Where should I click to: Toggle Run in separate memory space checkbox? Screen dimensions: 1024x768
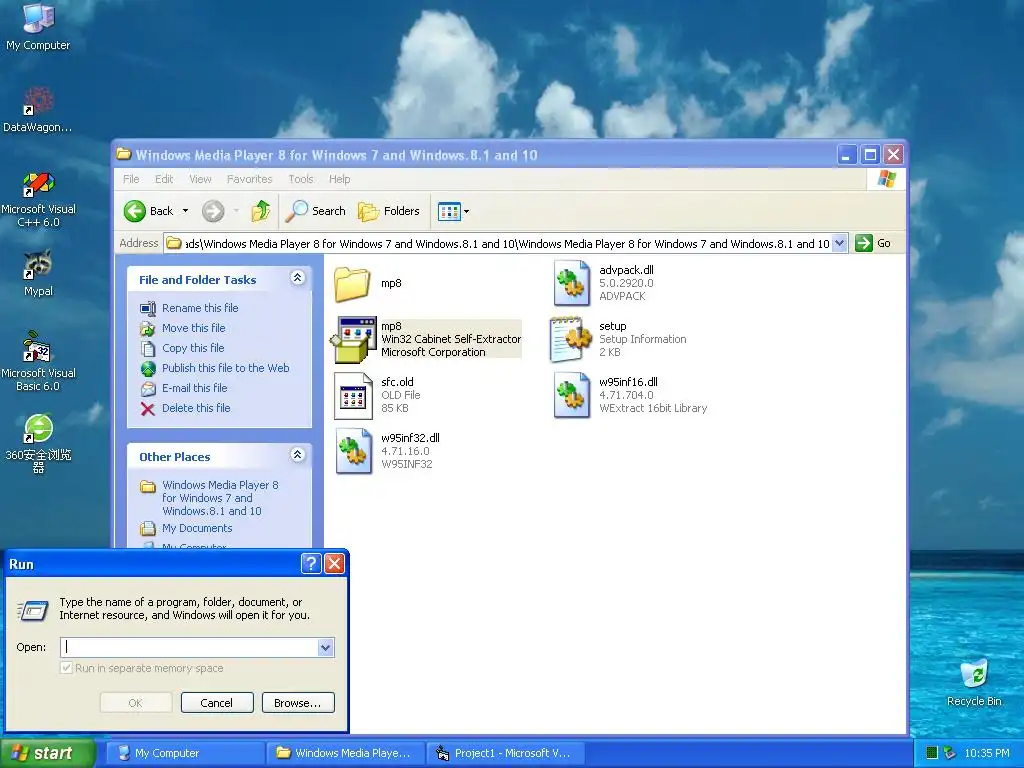[66, 668]
